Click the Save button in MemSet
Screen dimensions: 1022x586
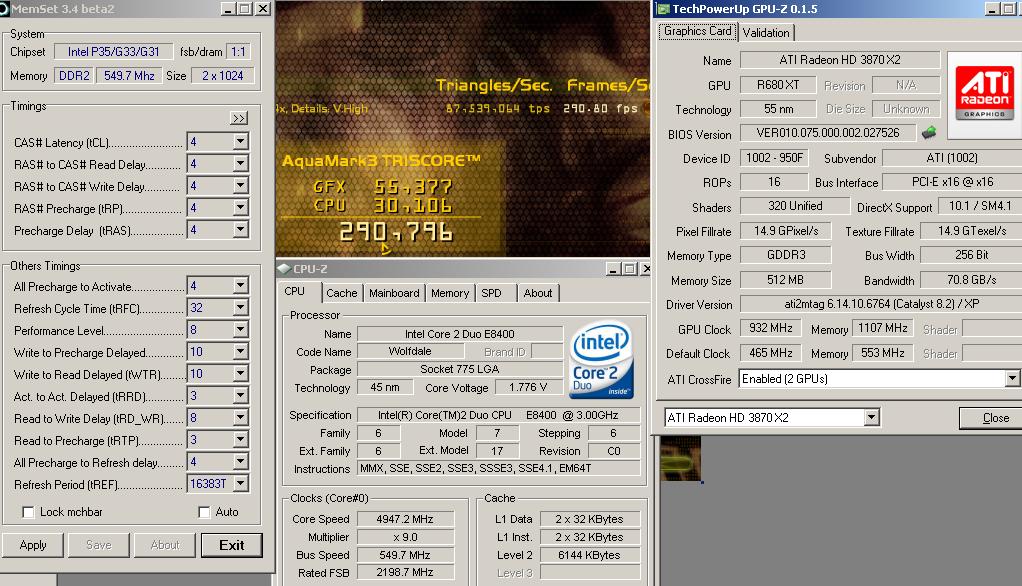coord(99,545)
